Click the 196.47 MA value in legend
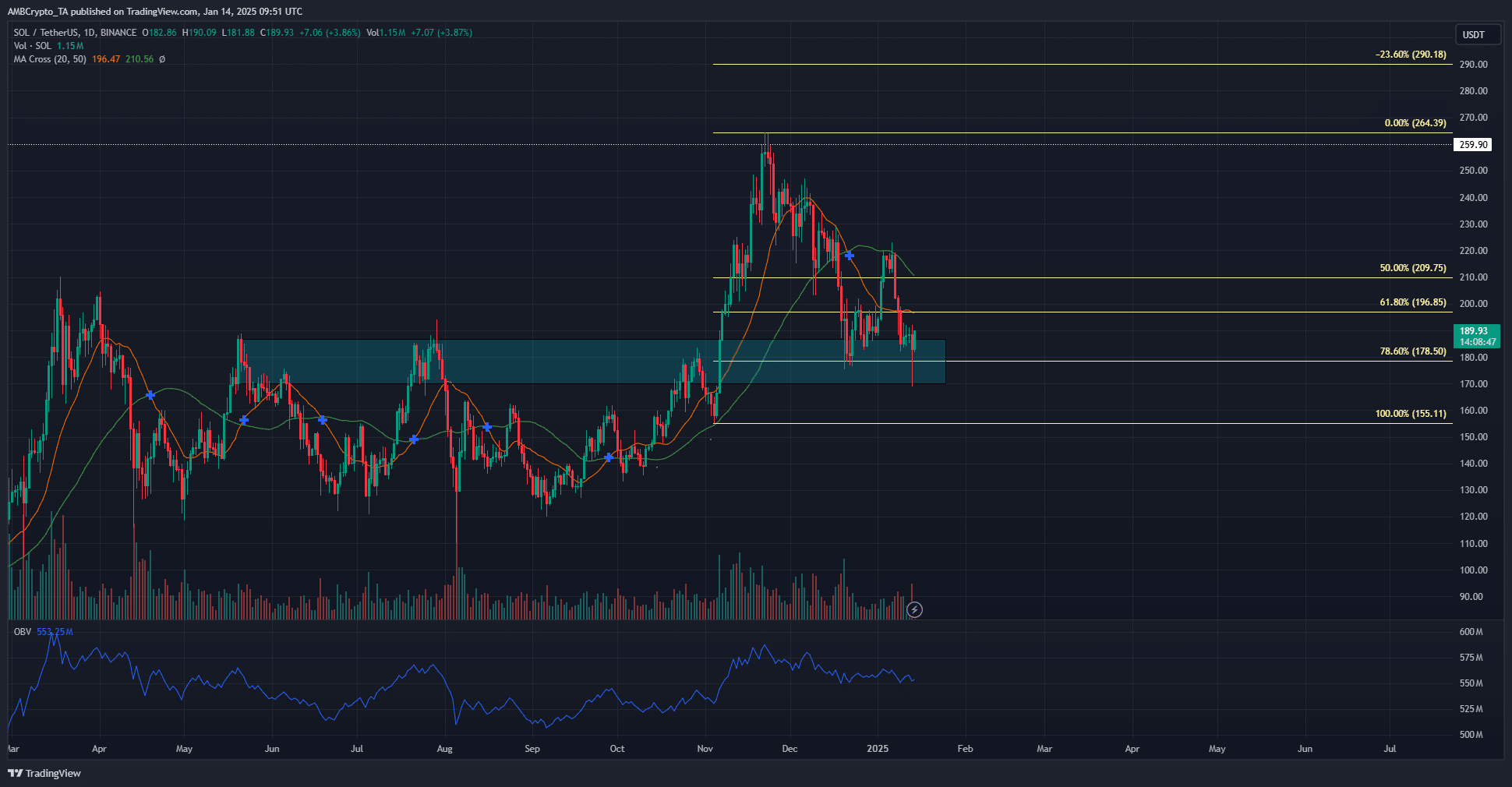The height and width of the screenshot is (787, 1512). tap(106, 59)
